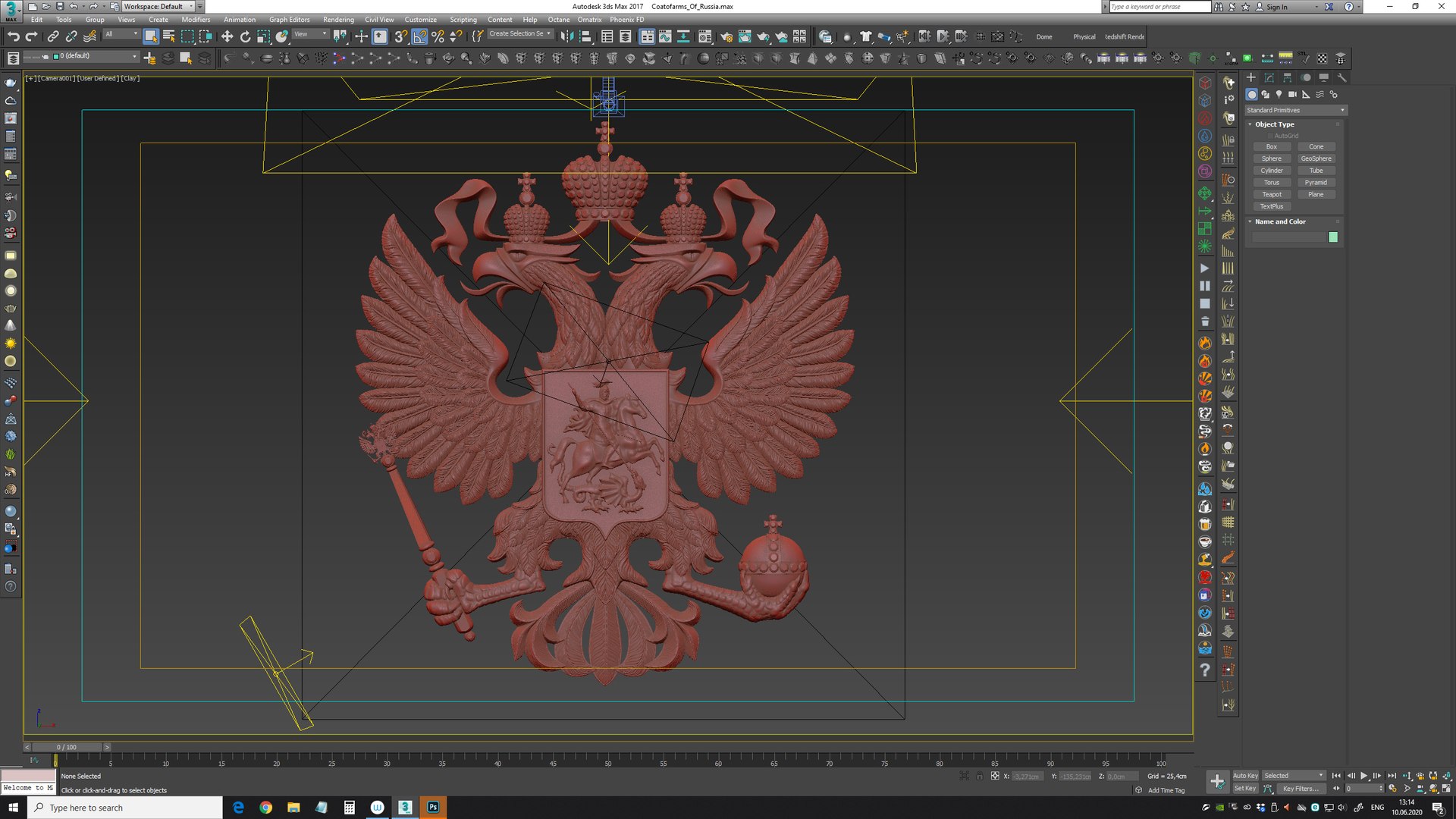Create a Box primitive
The width and height of the screenshot is (1456, 819).
(x=1272, y=147)
